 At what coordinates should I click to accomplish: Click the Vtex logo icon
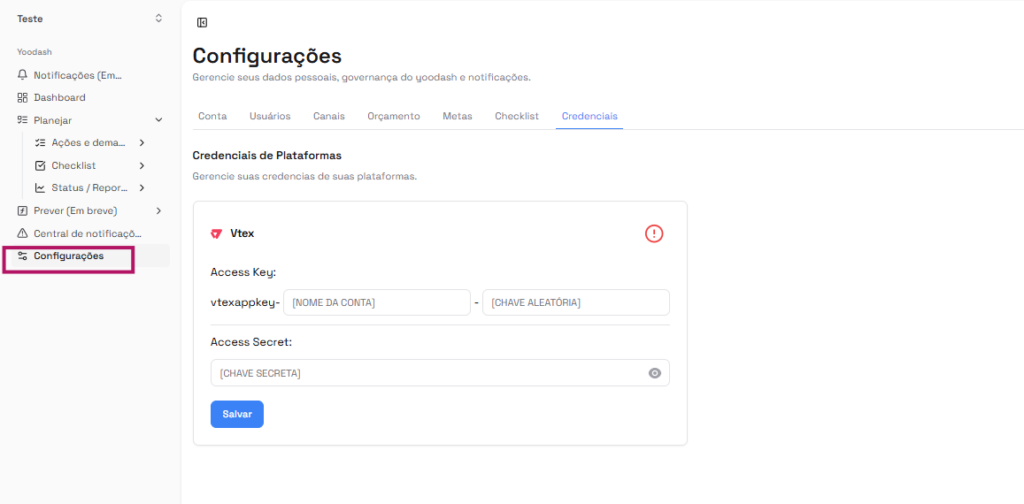[216, 233]
